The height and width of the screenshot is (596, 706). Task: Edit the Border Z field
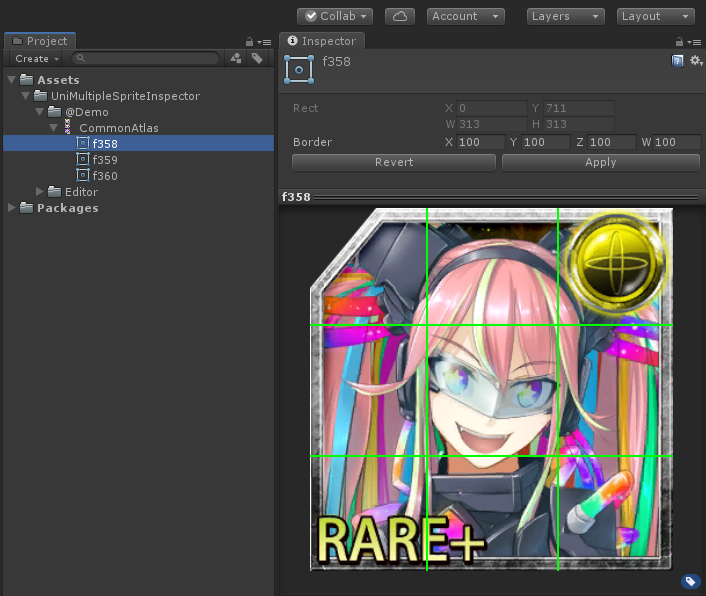coord(611,142)
